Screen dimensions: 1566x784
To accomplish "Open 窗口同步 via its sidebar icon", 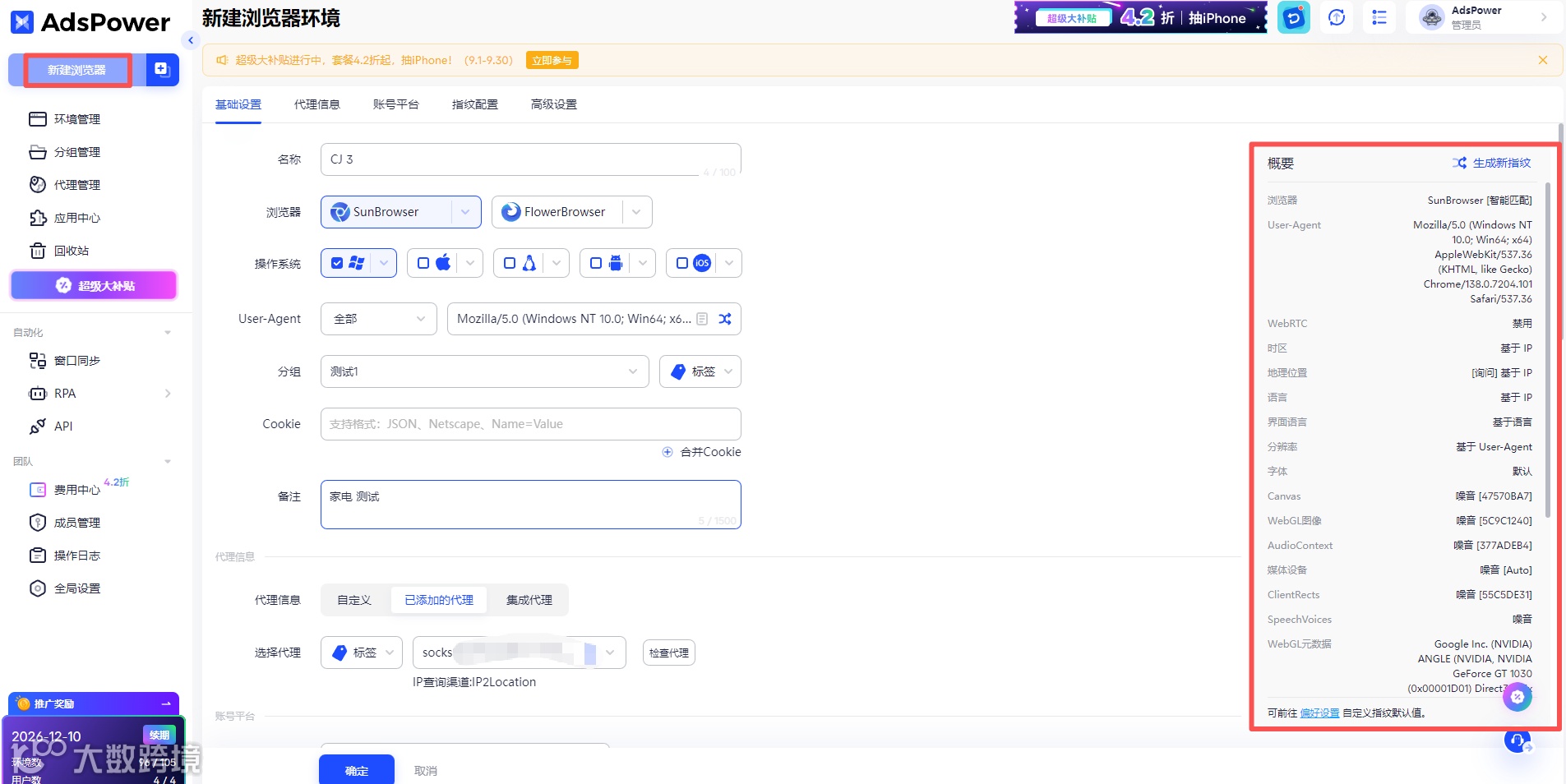I will pyautogui.click(x=38, y=361).
